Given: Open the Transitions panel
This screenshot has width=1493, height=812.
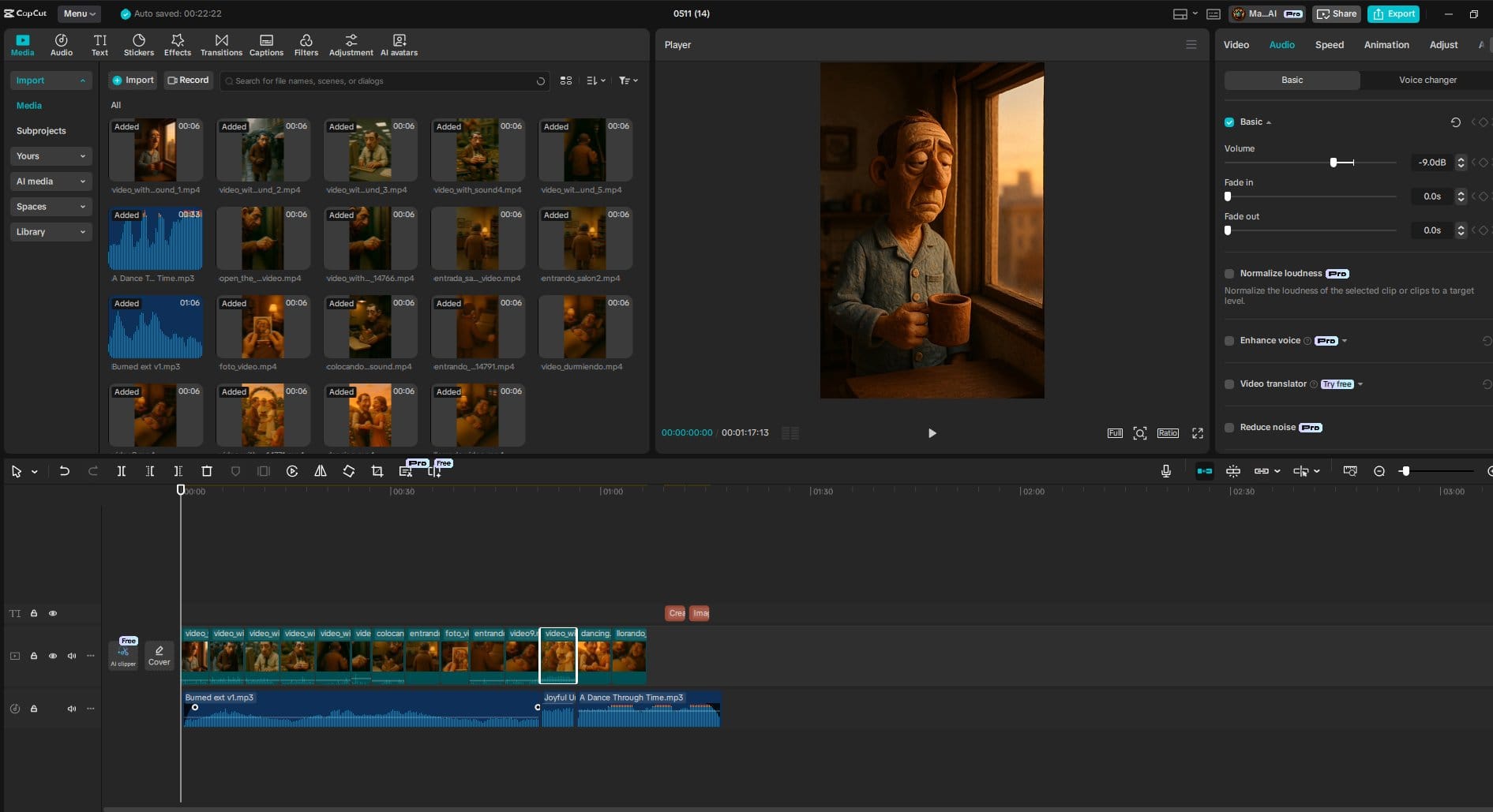Looking at the screenshot, I should point(221,45).
